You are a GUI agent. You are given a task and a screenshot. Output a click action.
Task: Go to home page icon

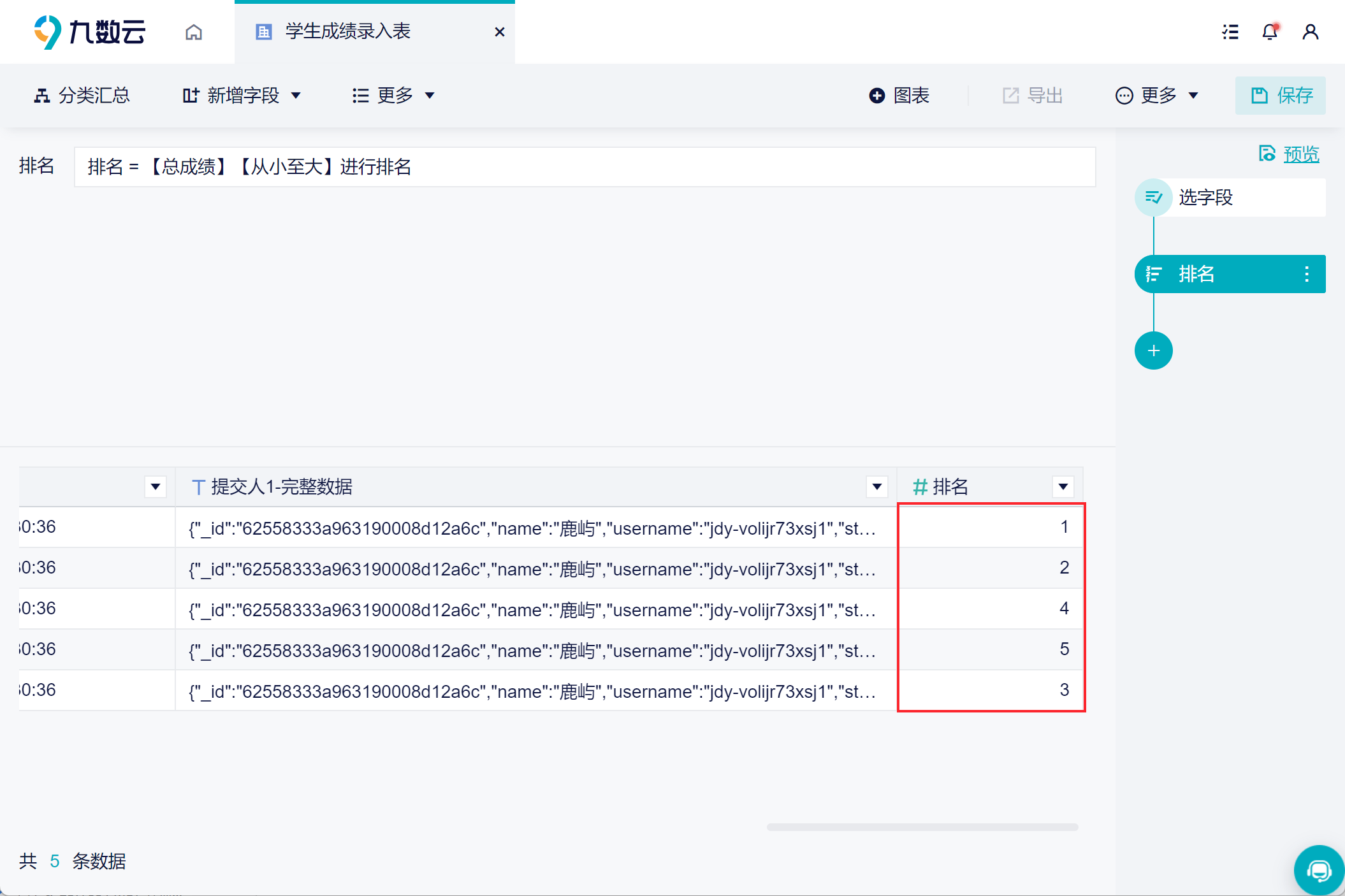click(194, 32)
